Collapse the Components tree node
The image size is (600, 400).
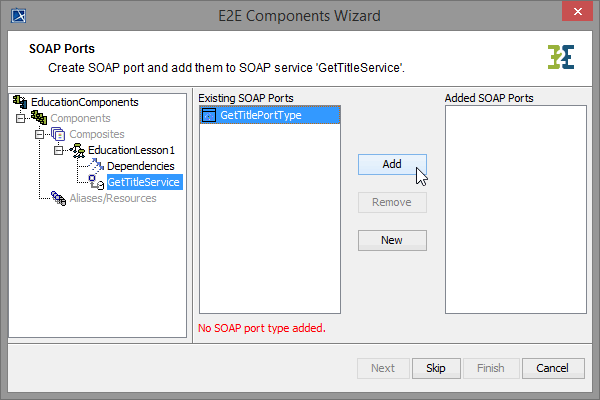[x=20, y=118]
